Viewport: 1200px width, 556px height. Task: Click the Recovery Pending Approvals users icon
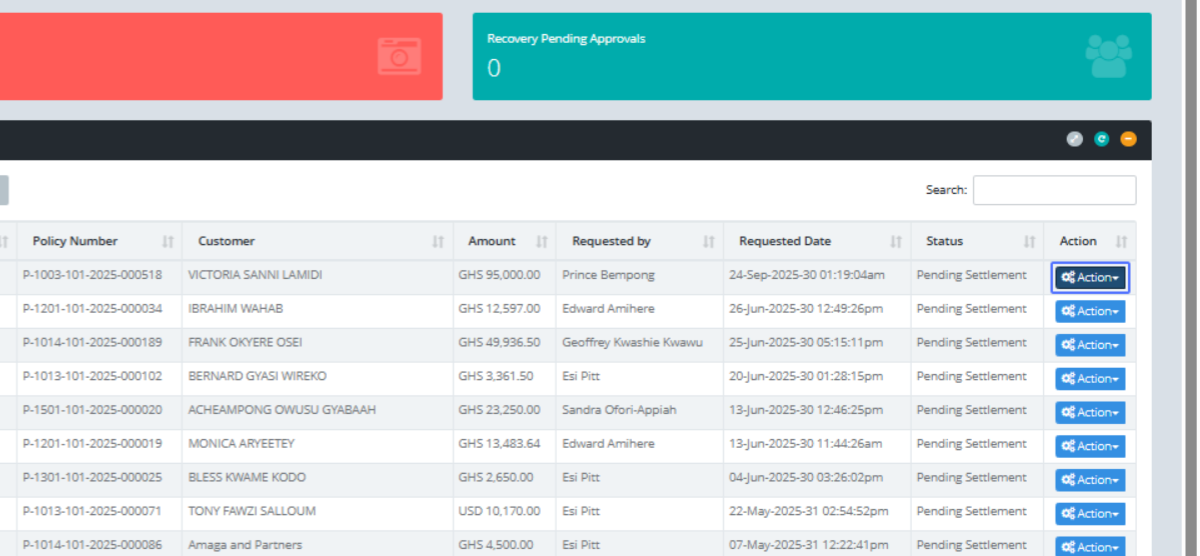coord(1109,56)
